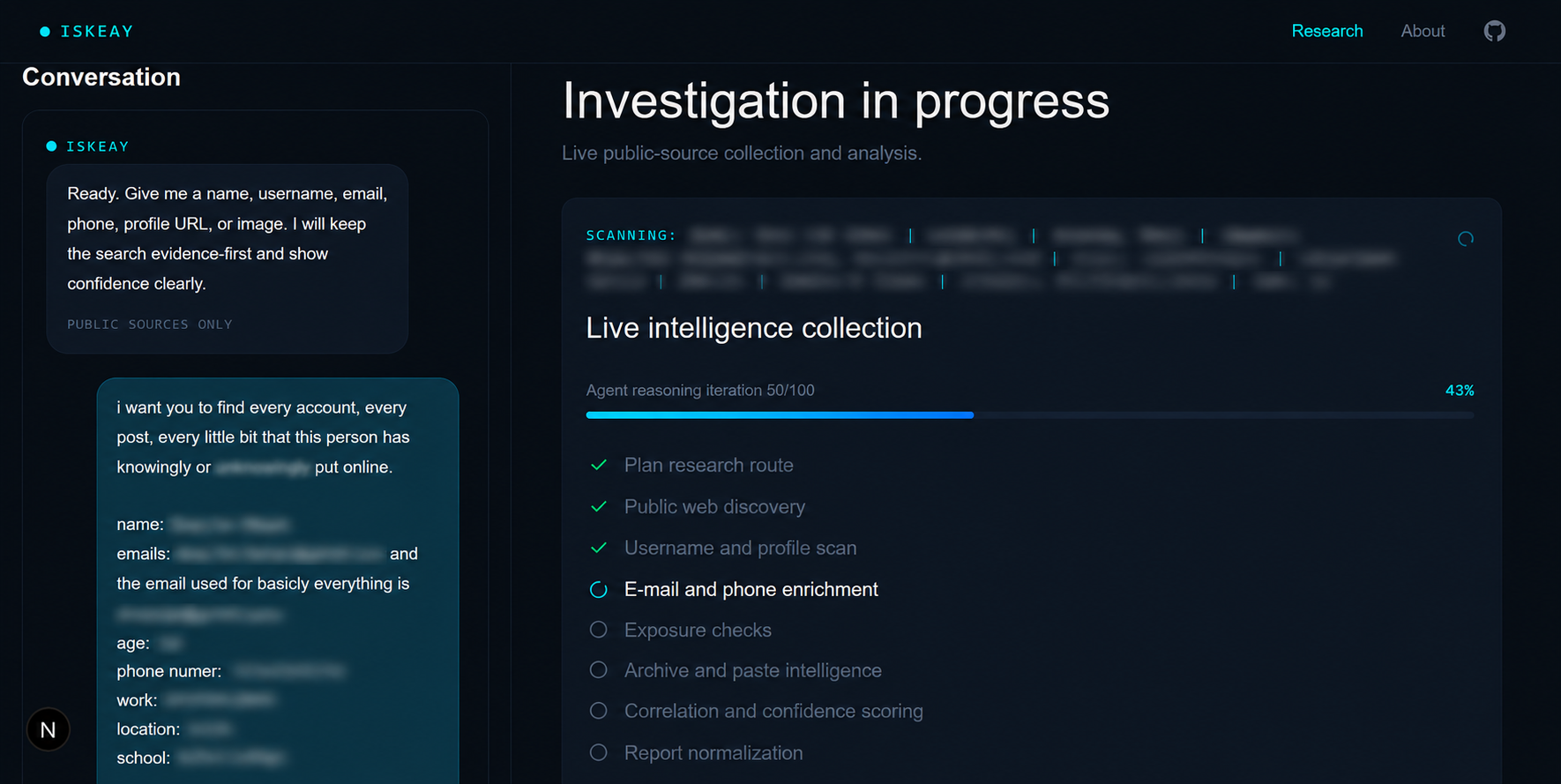Screen dimensions: 1561x784
Task: Click the 'Agent reasoning iteration 50/100' text
Action: [700, 390]
